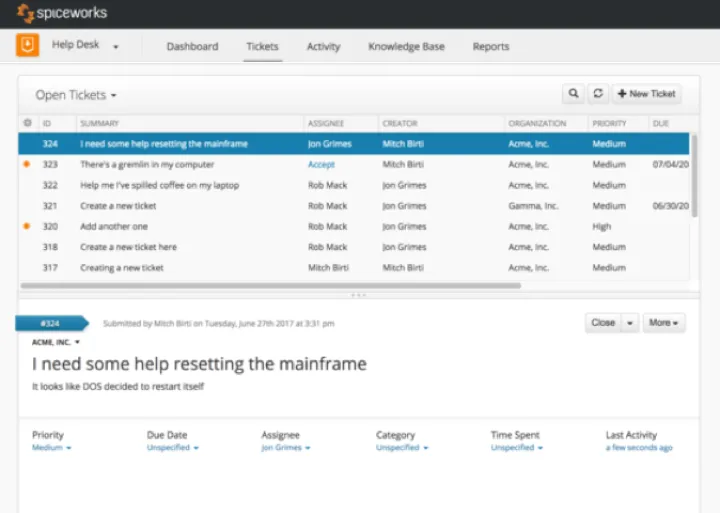Sort tickets by the Priority column header
Viewport: 720px width, 513px height.
(x=609, y=124)
